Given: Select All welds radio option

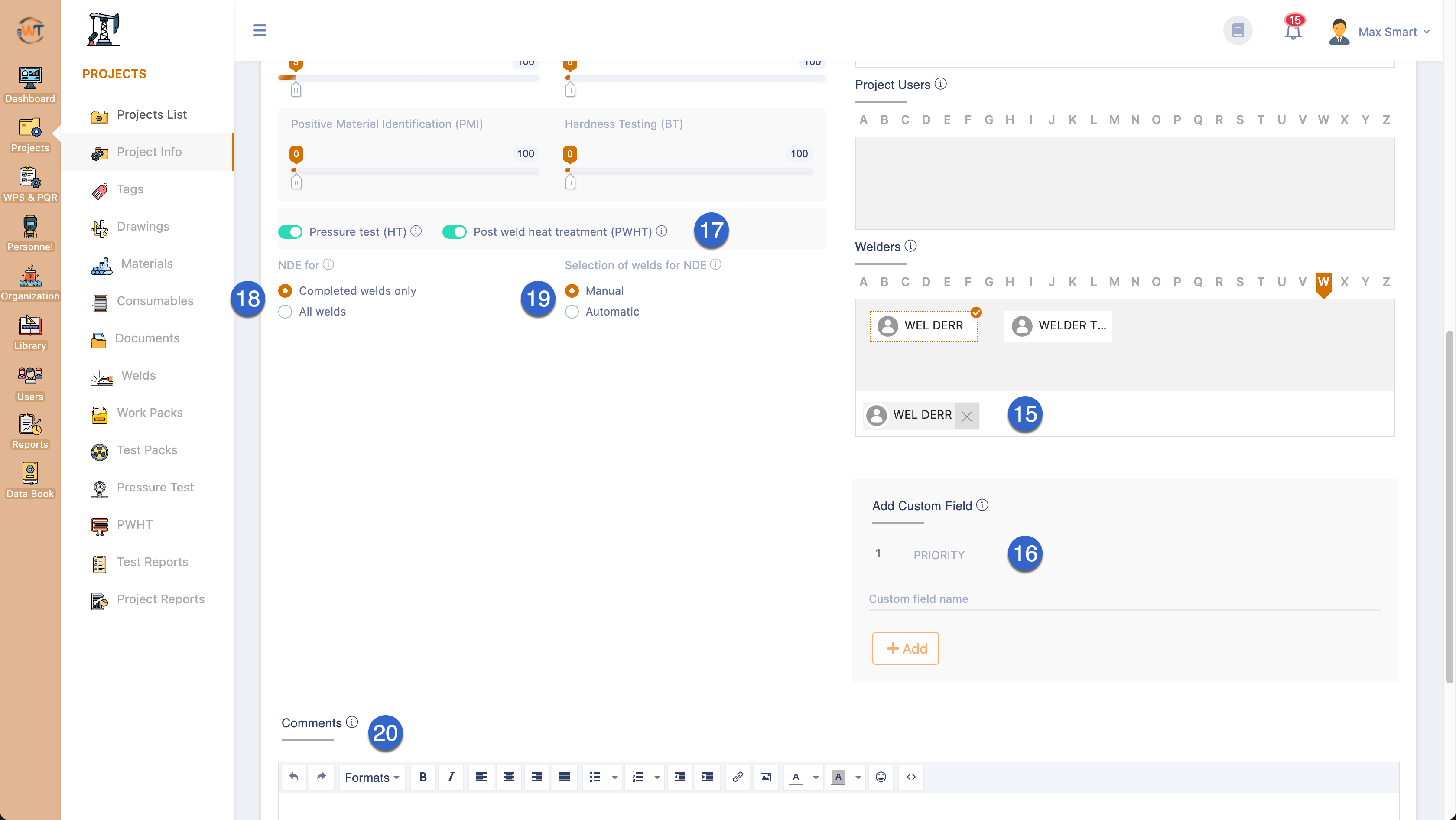Looking at the screenshot, I should pos(285,311).
